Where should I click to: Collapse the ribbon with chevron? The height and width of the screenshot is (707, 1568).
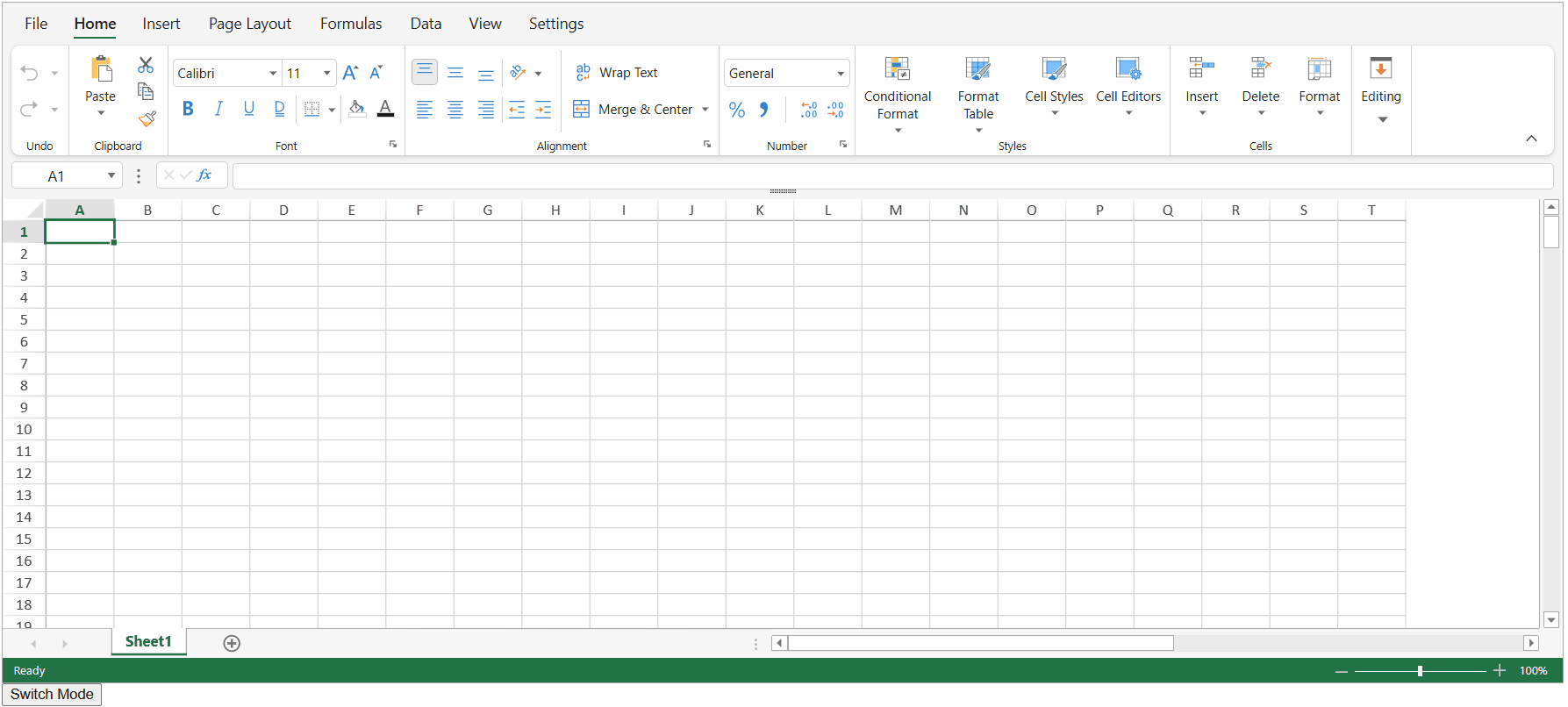click(x=1531, y=139)
